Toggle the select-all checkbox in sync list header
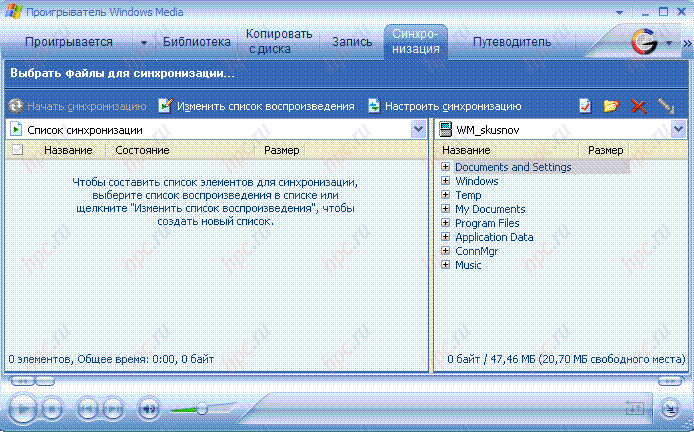The width and height of the screenshot is (694, 432). pyautogui.click(x=17, y=150)
